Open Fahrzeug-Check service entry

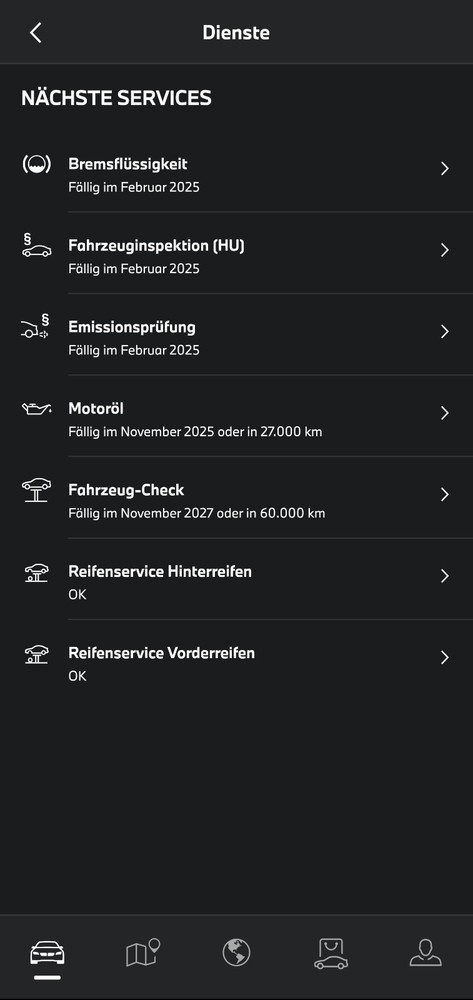(x=236, y=497)
